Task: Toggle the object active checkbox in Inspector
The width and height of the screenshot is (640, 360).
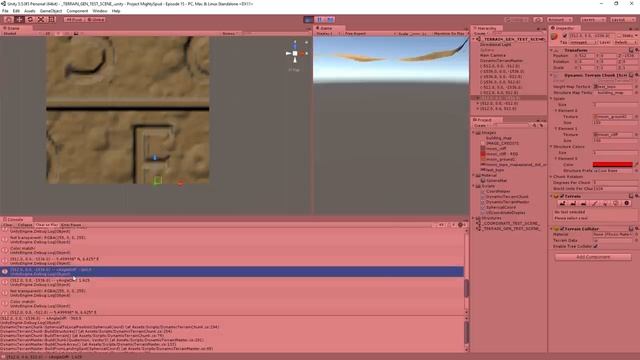Action: pos(565,36)
